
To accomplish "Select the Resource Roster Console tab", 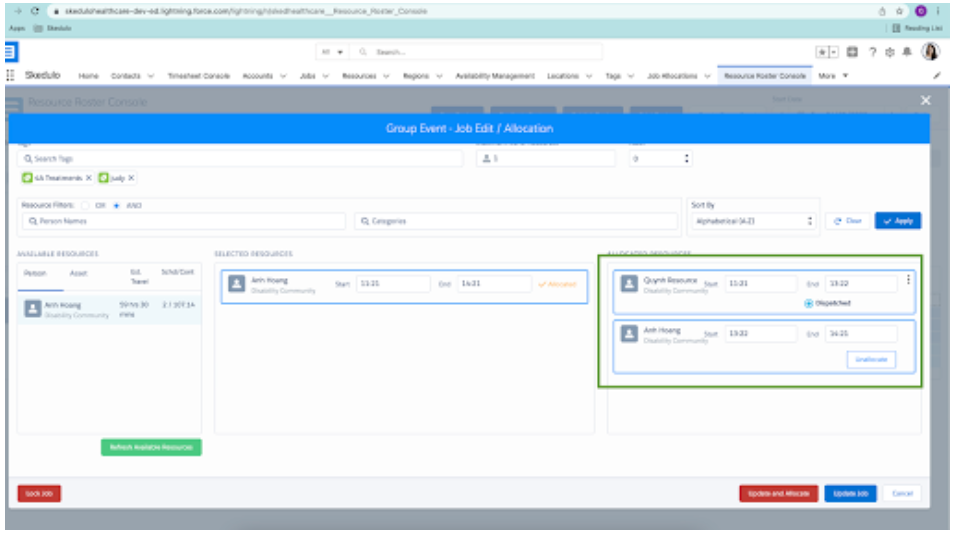I will click(x=765, y=76).
